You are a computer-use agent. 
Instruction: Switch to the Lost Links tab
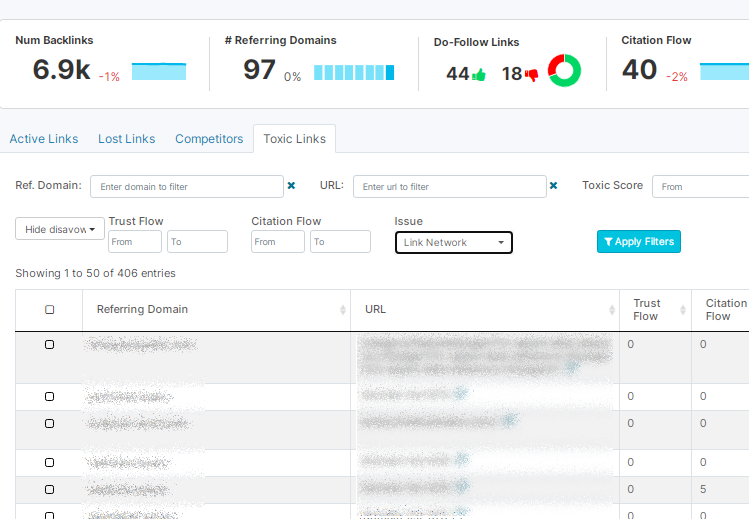point(127,139)
